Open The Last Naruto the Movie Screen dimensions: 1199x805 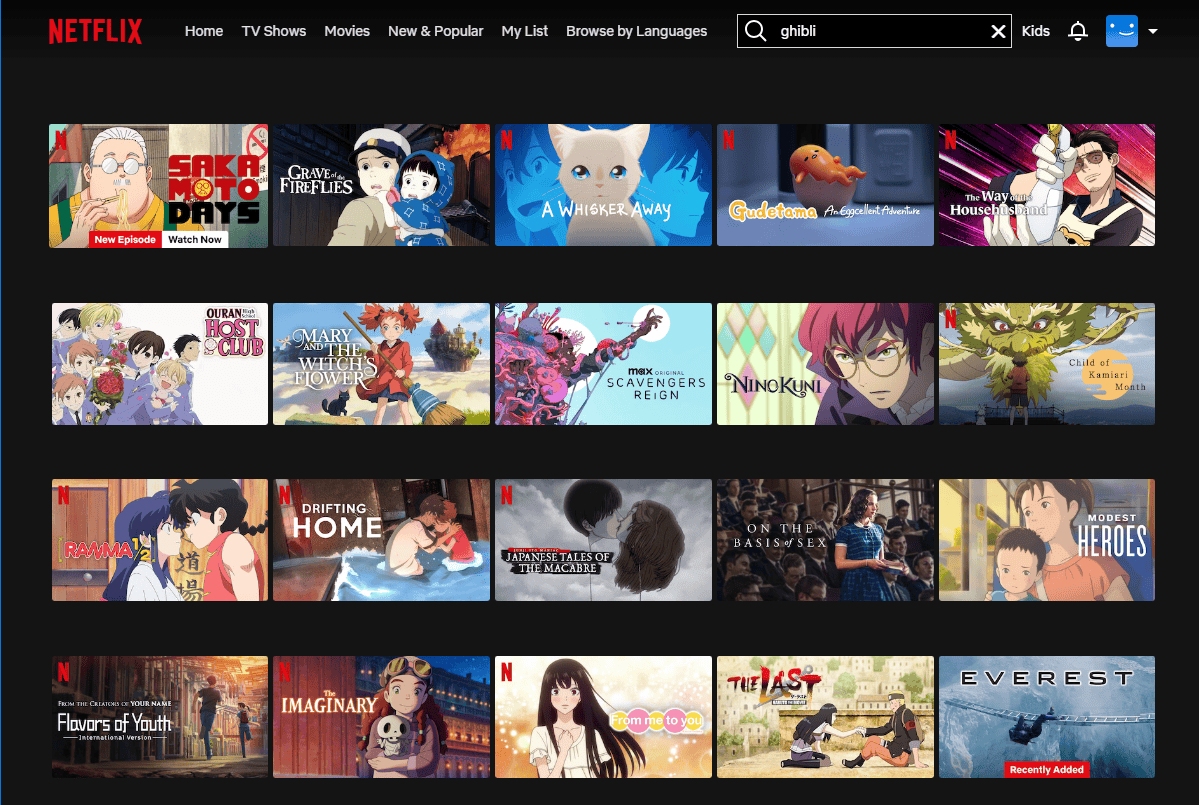pyautogui.click(x=825, y=717)
